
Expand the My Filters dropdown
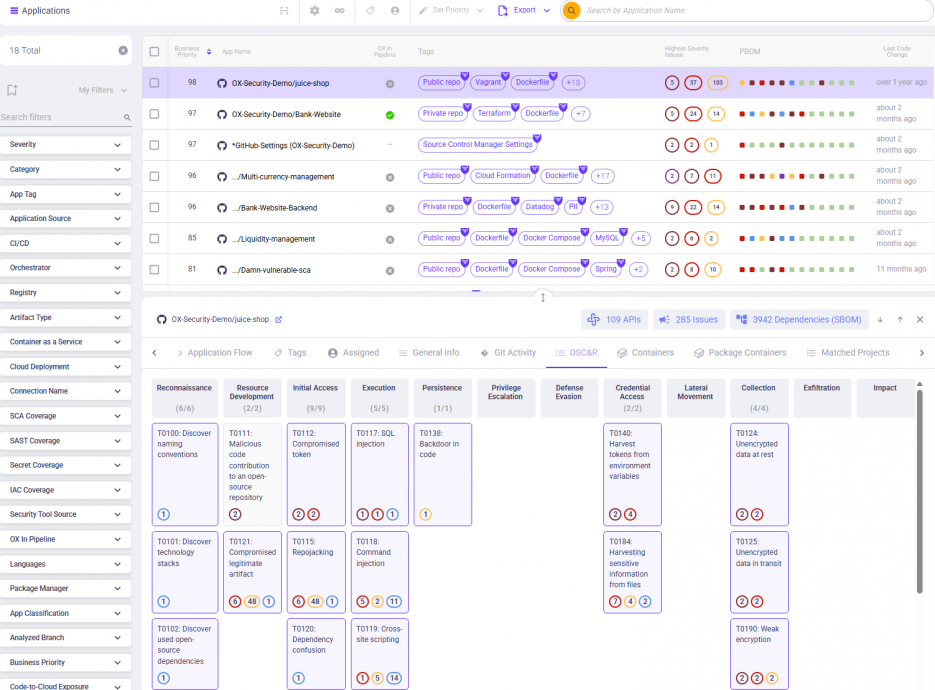click(x=103, y=90)
